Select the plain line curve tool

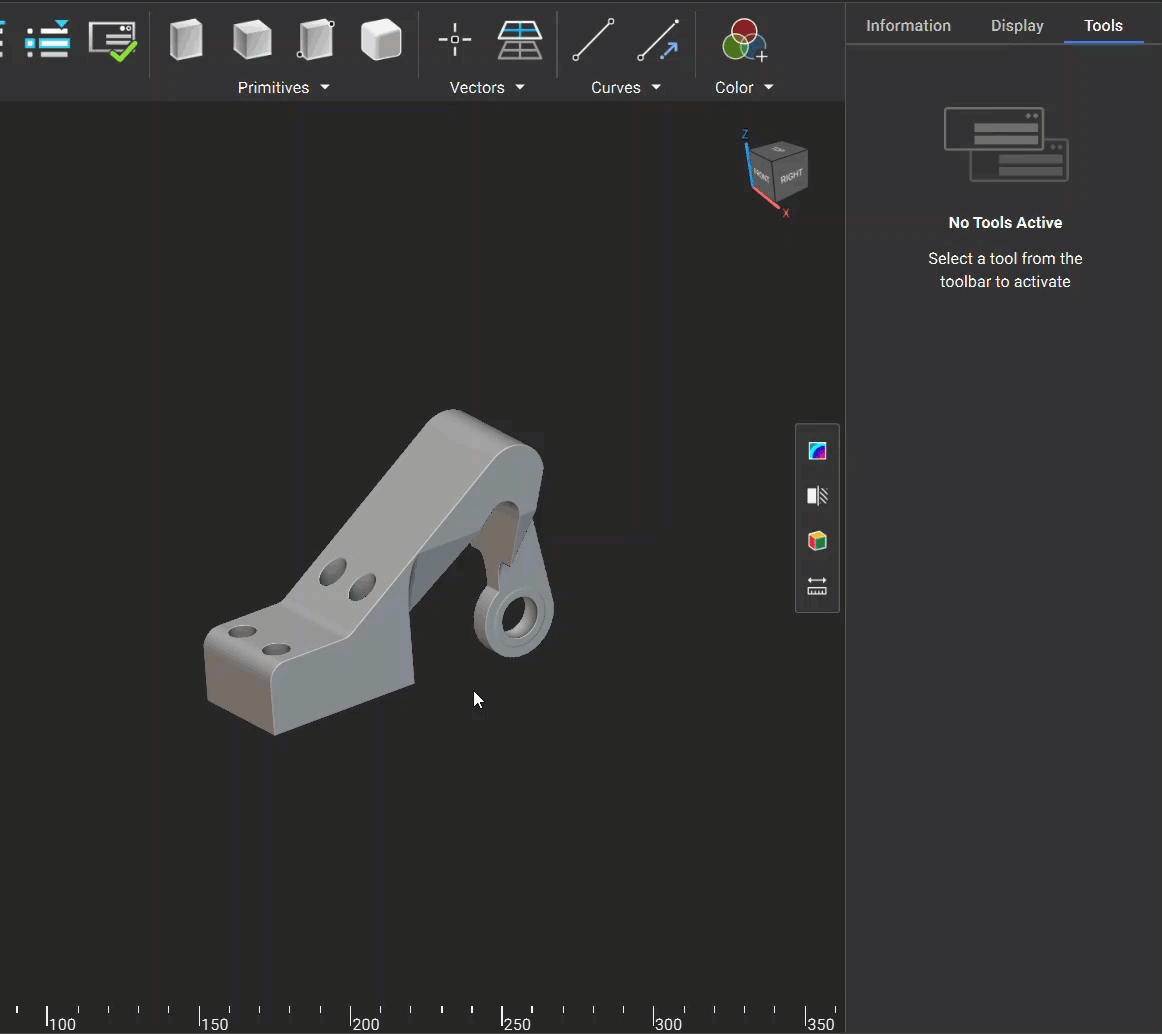(x=593, y=40)
